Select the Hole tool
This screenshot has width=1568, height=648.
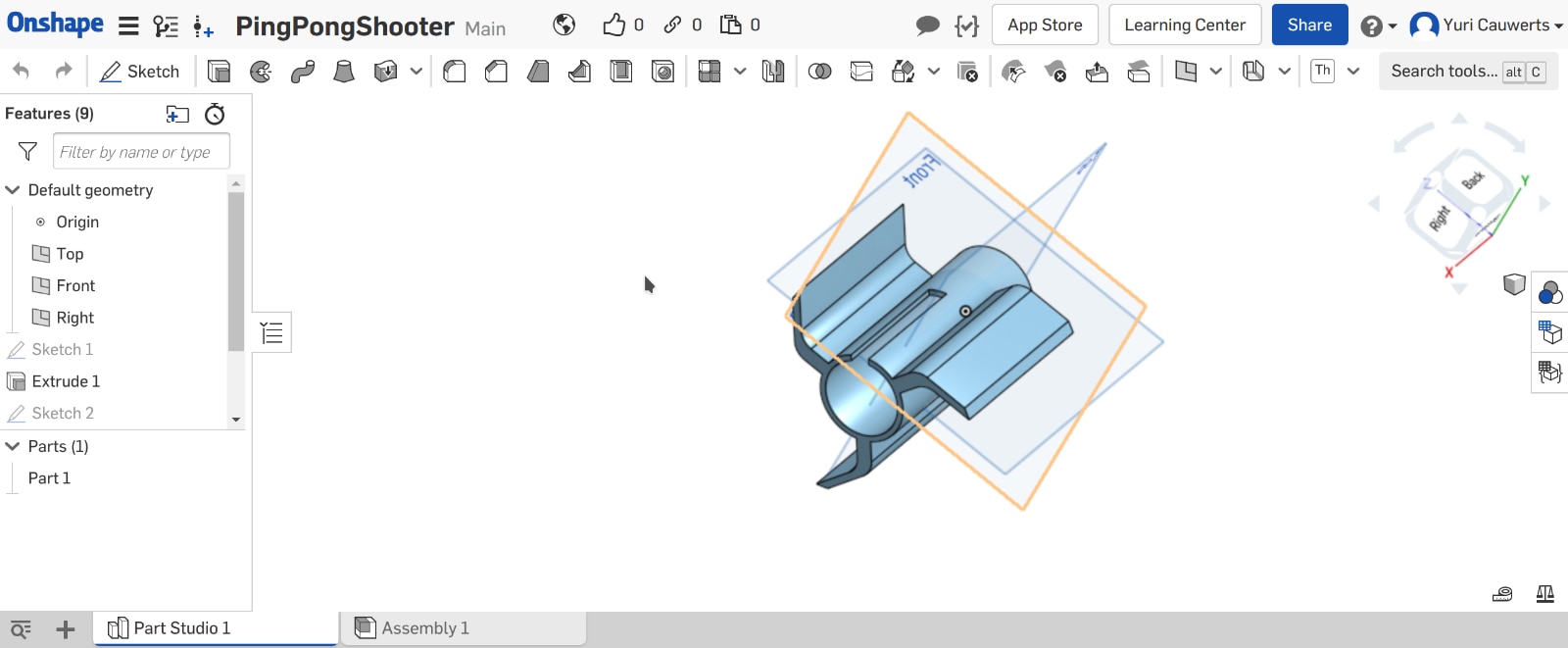(663, 71)
